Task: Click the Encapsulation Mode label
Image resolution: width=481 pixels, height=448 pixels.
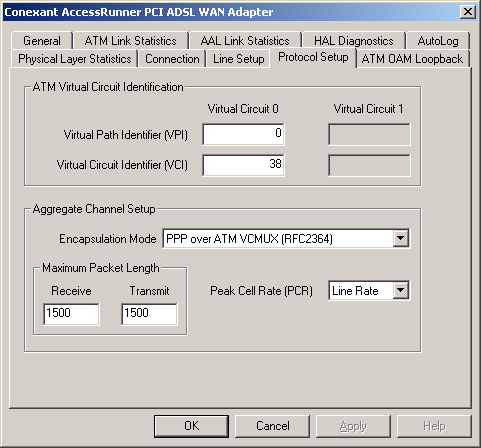Action: (x=108, y=239)
